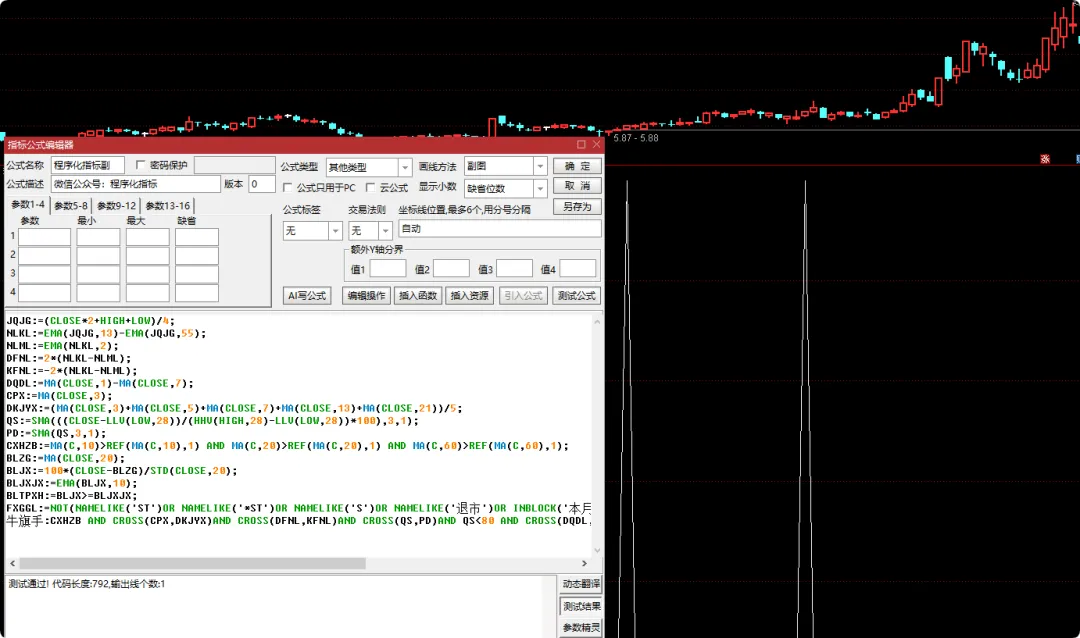Screen dimensions: 1080x638
Task: Switch to the 参数13-16 tab
Action: 167,205
